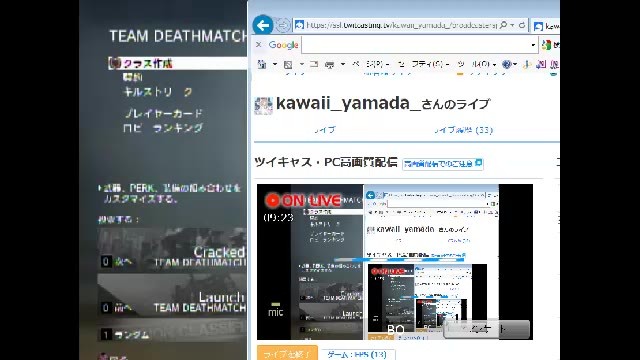Viewport: 640px width, 360px height.
Task: Focus the twitcasting URL address field
Action: (401, 25)
